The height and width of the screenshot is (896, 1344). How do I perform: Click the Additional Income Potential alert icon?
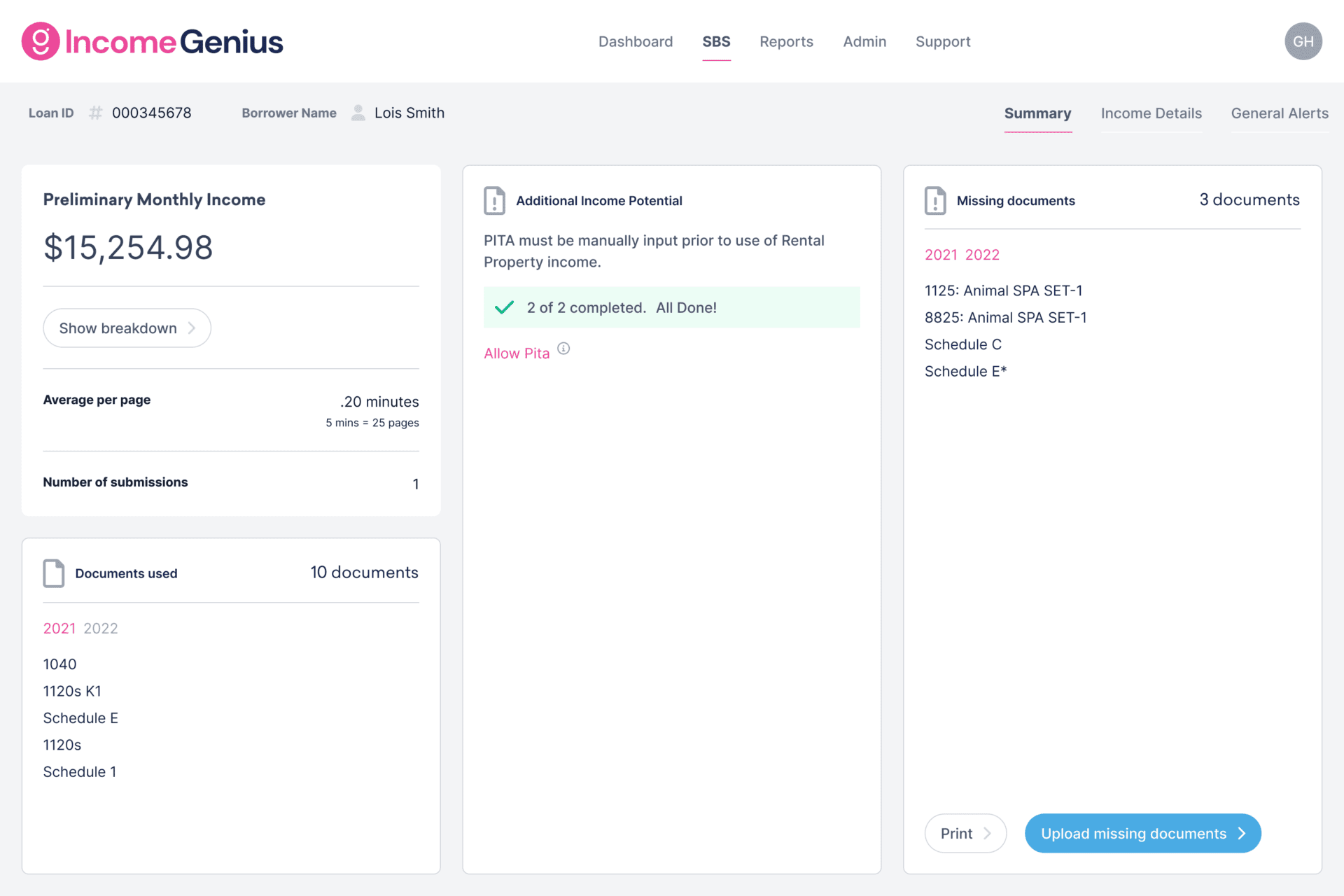pos(494,201)
